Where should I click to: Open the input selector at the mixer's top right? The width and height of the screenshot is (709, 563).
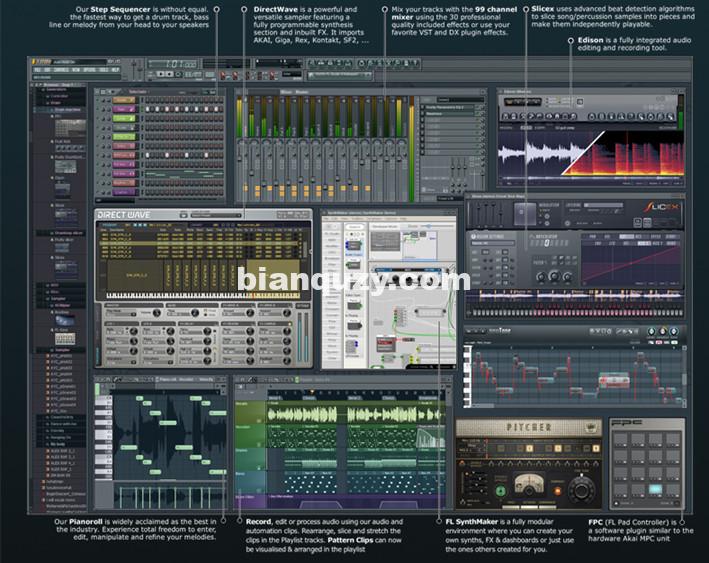459,99
